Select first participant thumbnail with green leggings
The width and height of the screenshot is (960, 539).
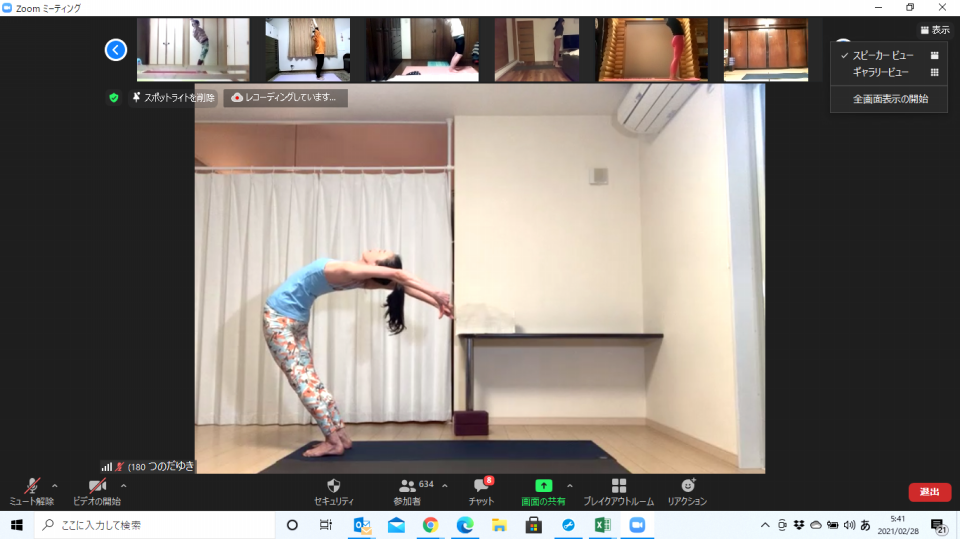pos(193,50)
